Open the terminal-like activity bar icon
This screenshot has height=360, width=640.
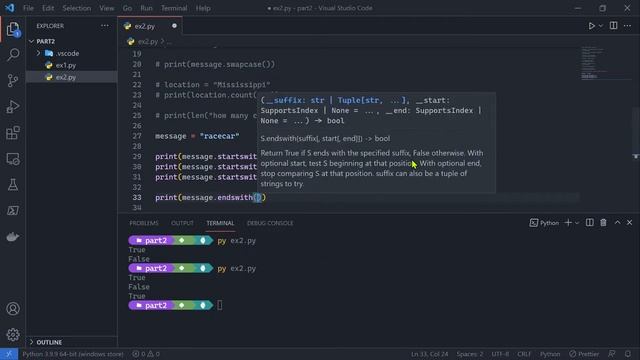[13, 211]
